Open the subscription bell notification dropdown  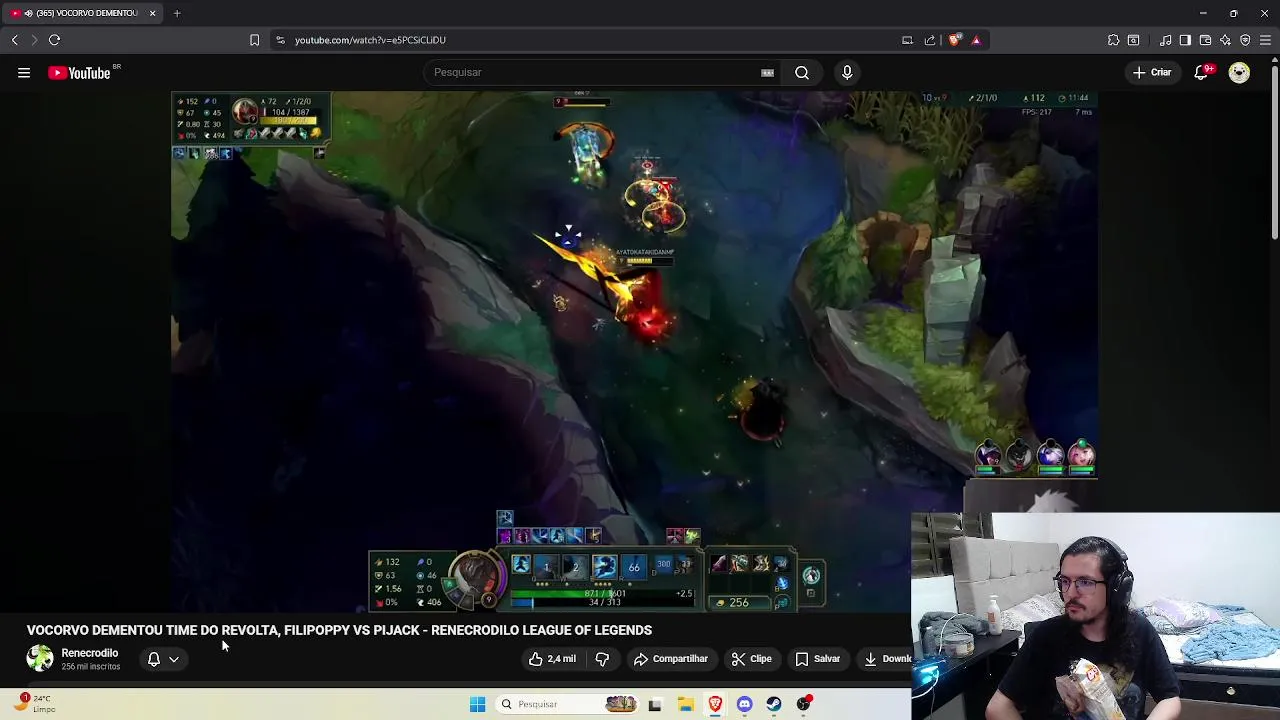click(163, 659)
